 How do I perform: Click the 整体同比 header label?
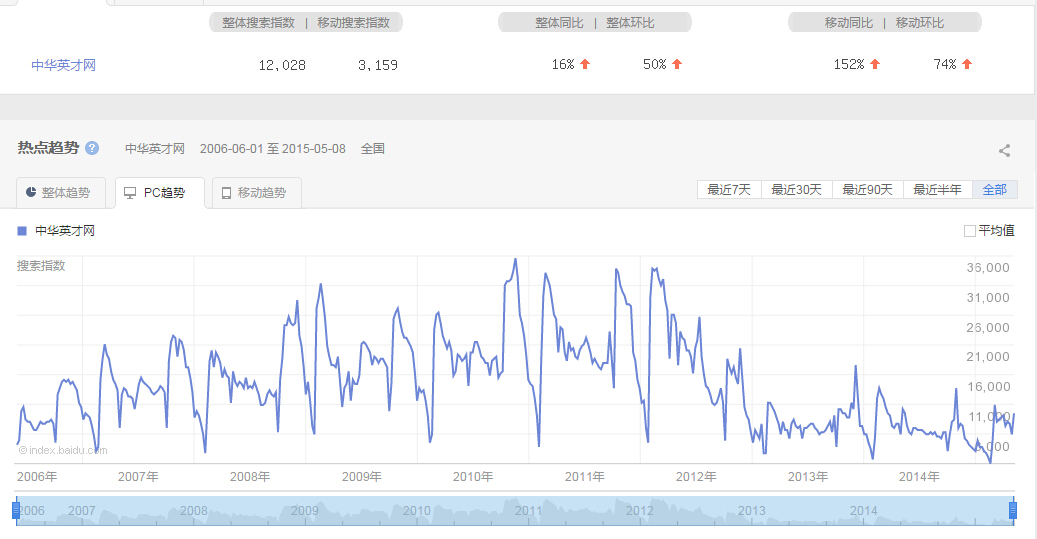pos(559,22)
